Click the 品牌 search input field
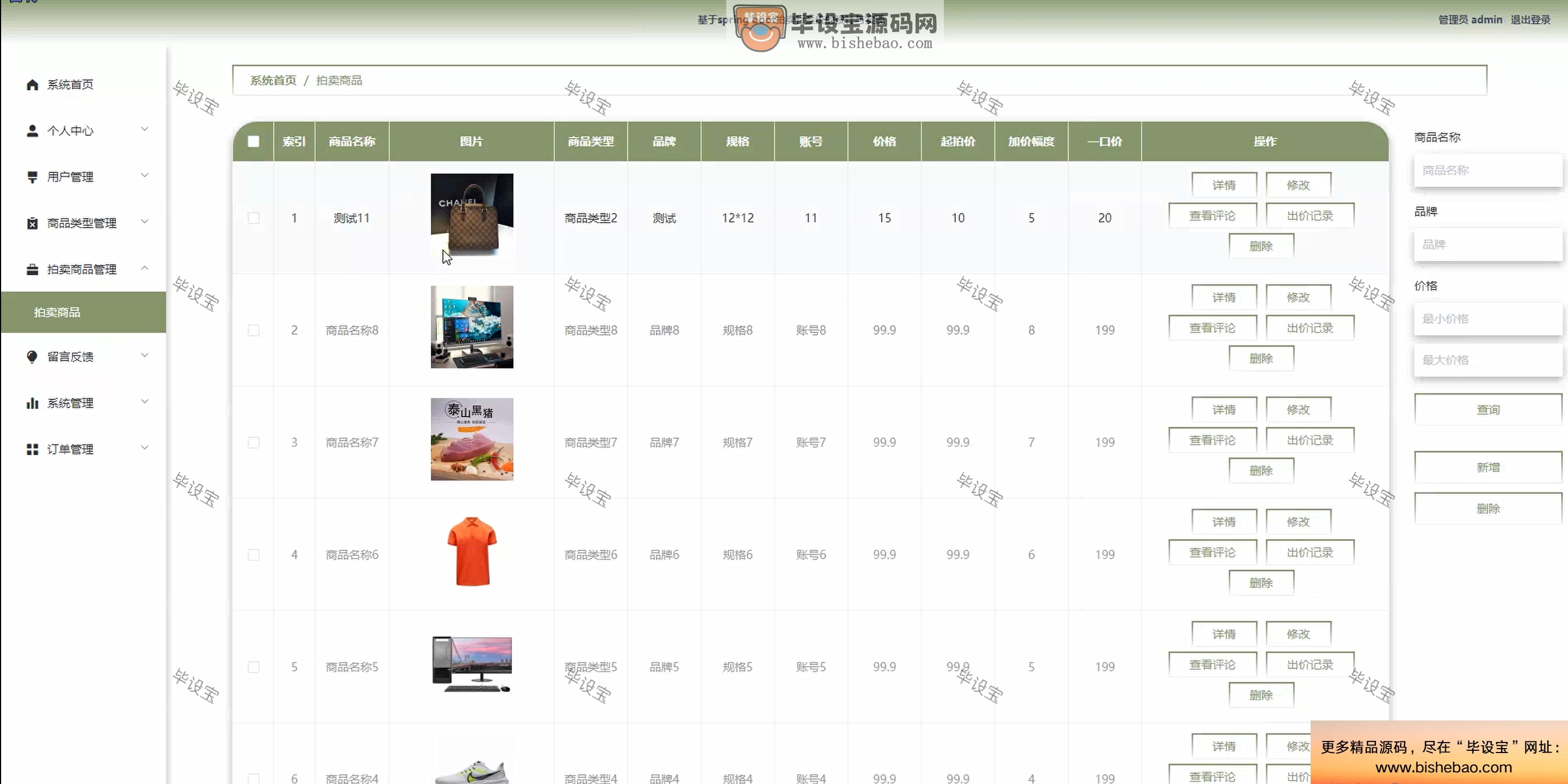This screenshot has height=784, width=1568. pos(1488,245)
